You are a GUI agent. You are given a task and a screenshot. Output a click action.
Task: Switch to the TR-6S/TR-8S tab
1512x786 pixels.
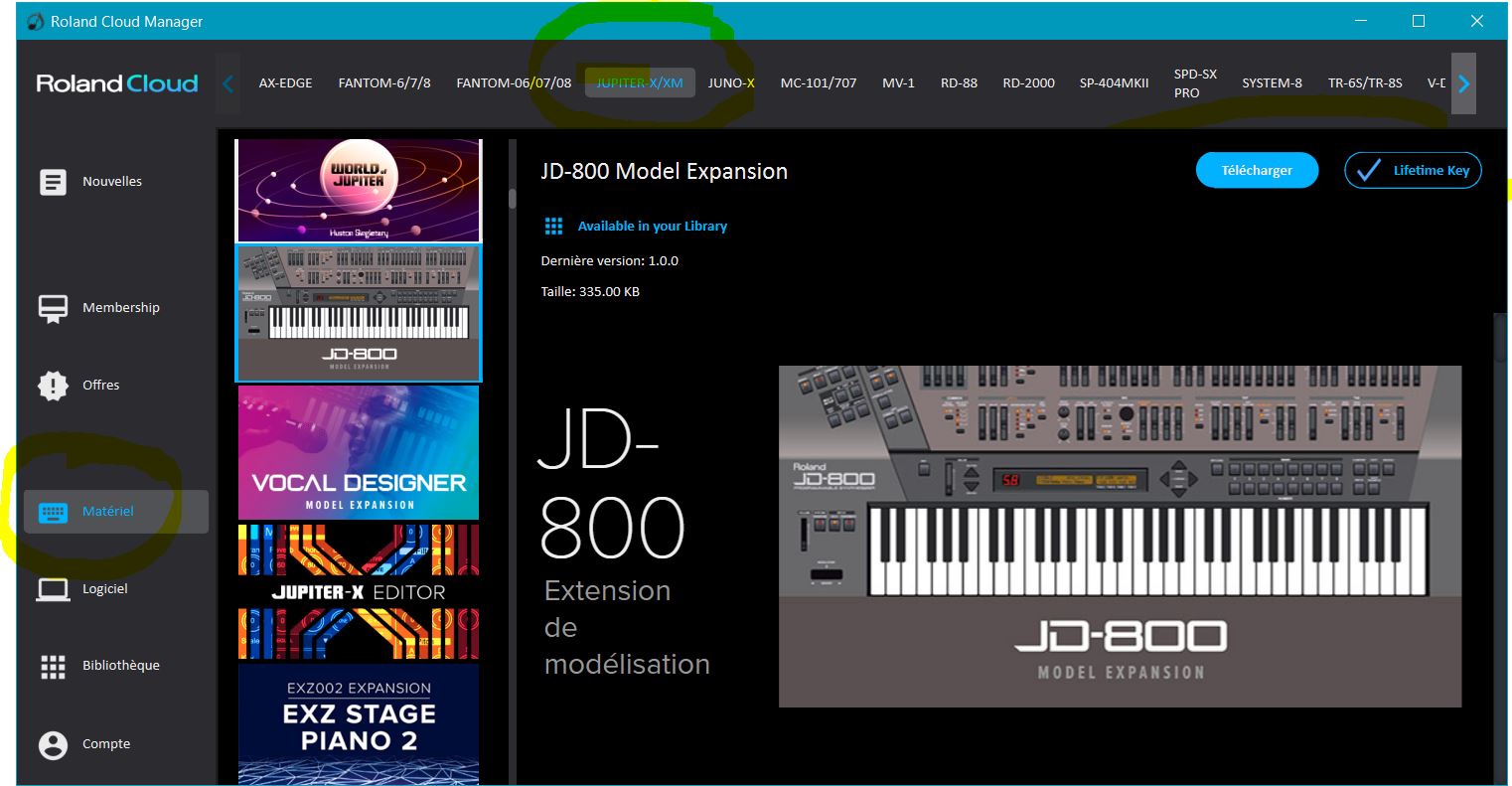point(1365,83)
